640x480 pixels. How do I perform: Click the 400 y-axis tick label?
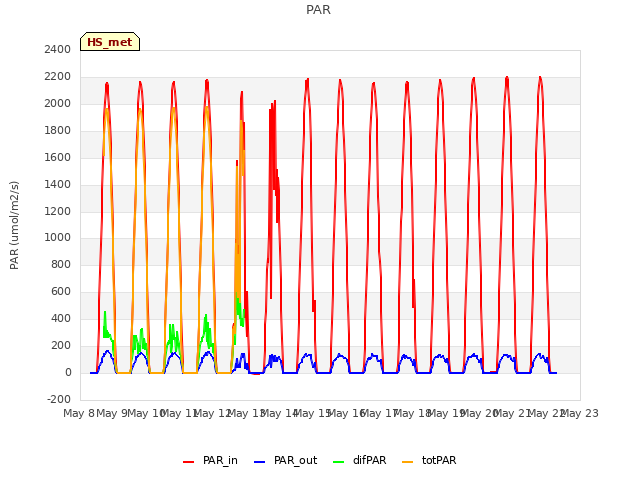coord(61,318)
